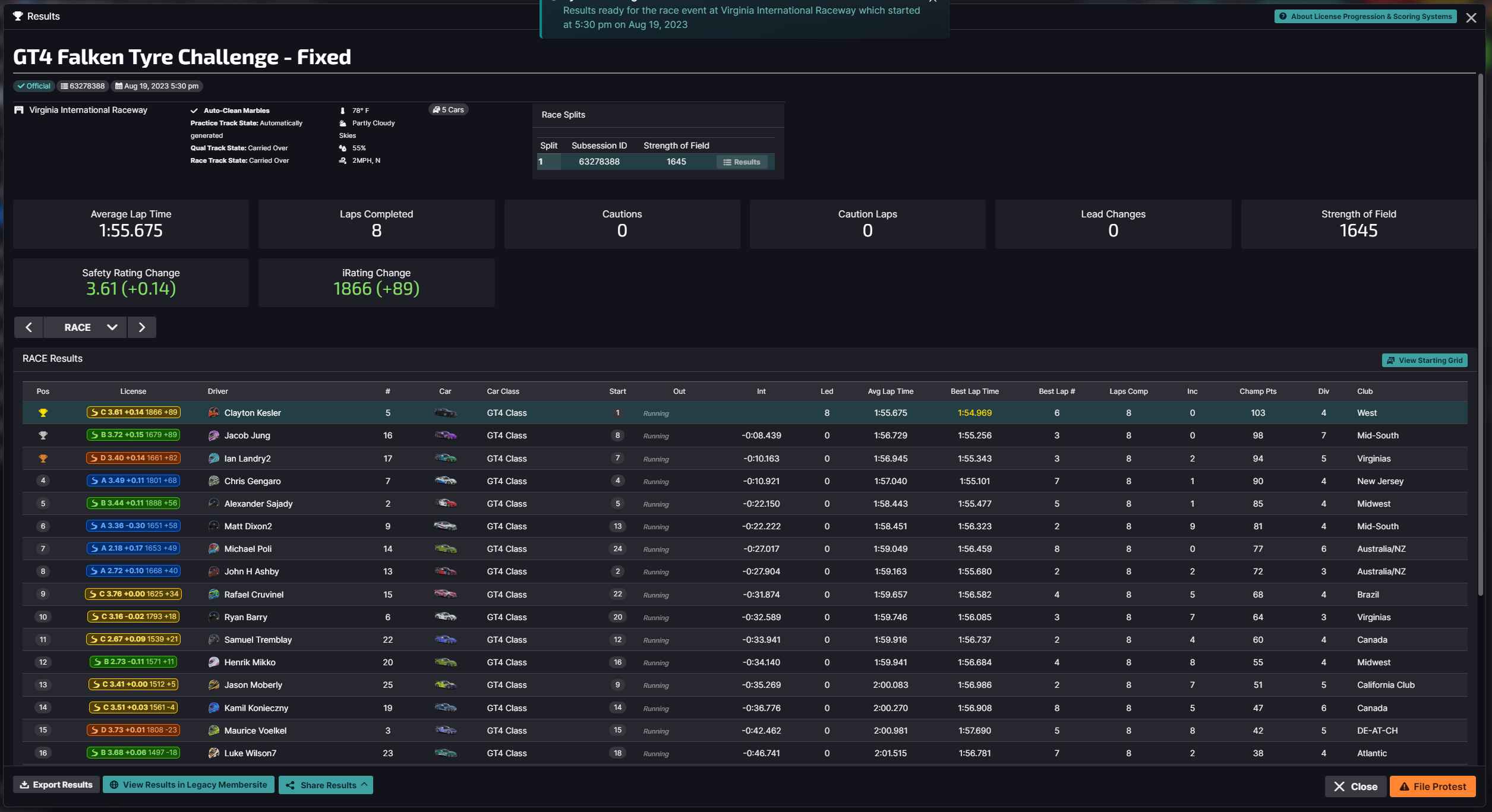Click the Results trophy icon in title bar

click(x=18, y=16)
